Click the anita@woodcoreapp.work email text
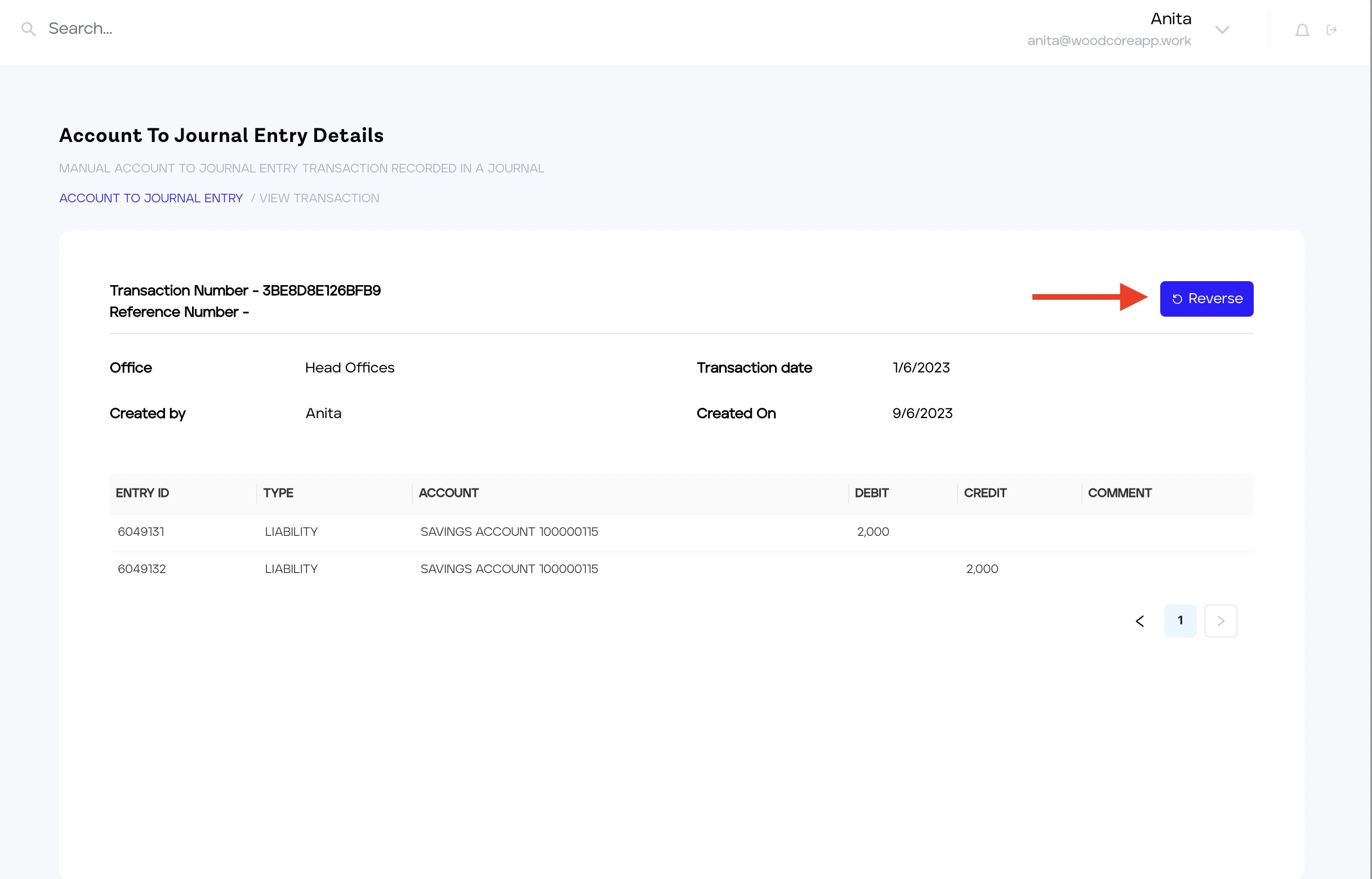 click(1108, 41)
